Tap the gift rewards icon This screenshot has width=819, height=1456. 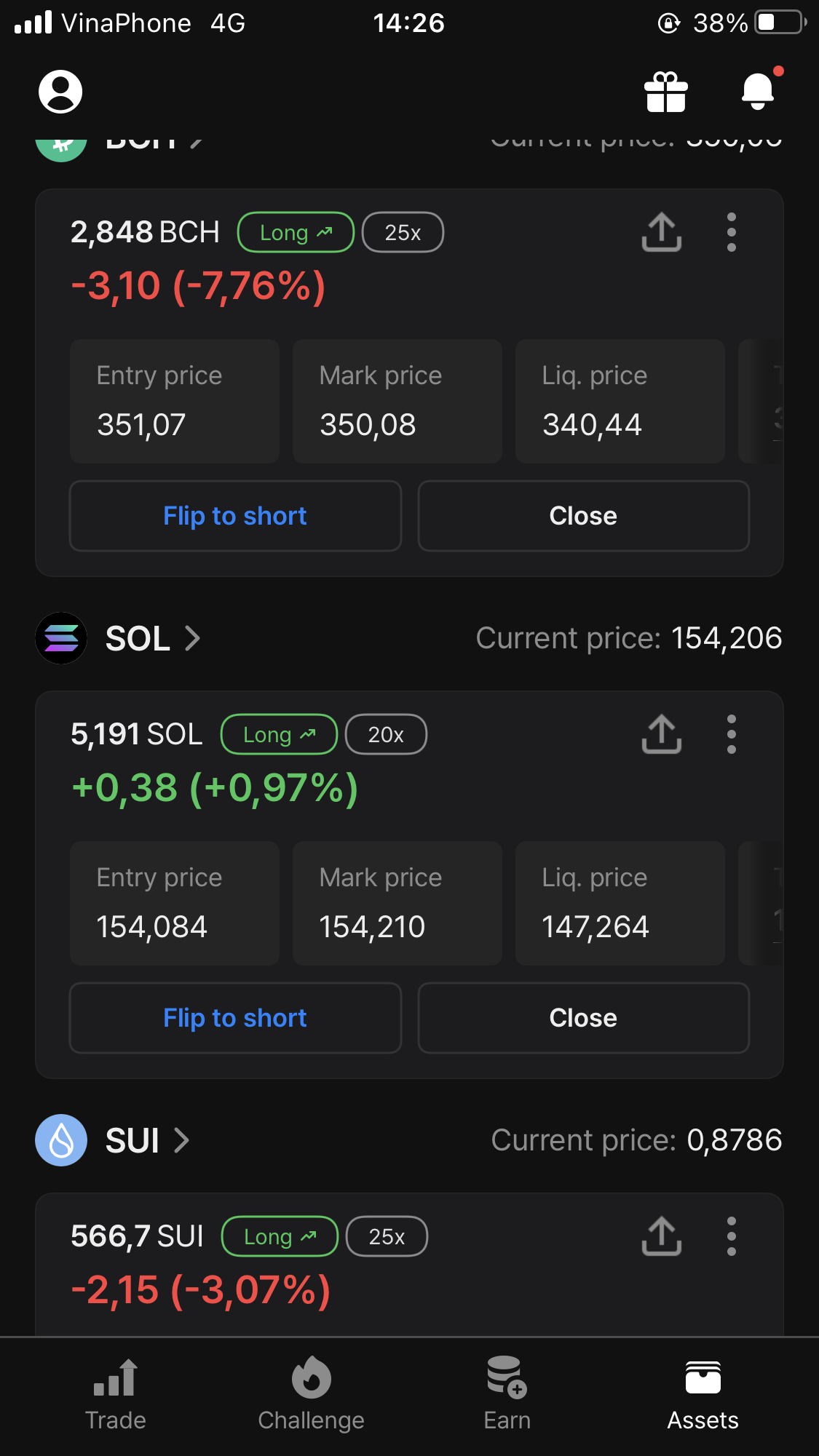pyautogui.click(x=665, y=92)
